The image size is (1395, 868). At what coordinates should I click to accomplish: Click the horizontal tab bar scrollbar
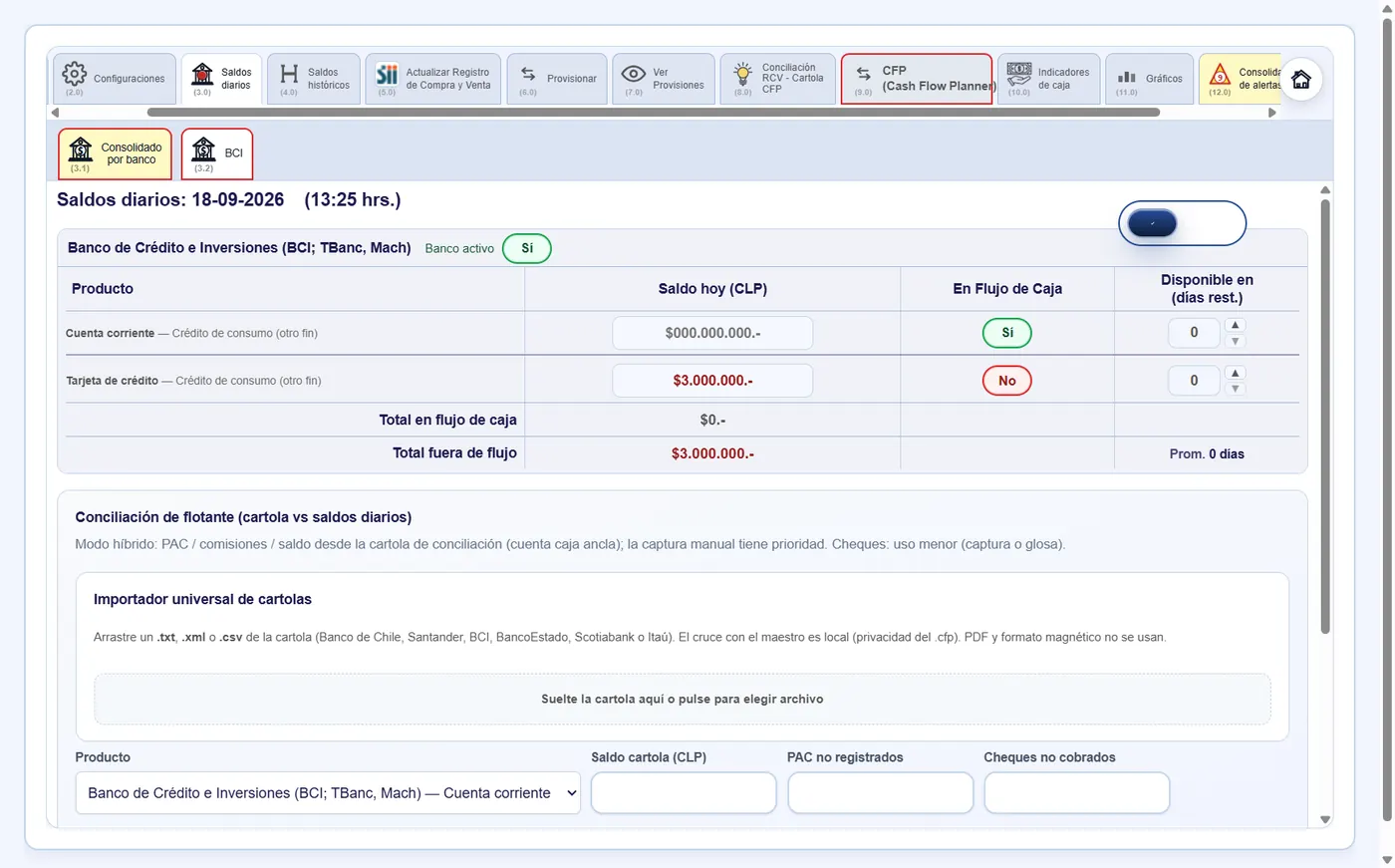pos(654,113)
